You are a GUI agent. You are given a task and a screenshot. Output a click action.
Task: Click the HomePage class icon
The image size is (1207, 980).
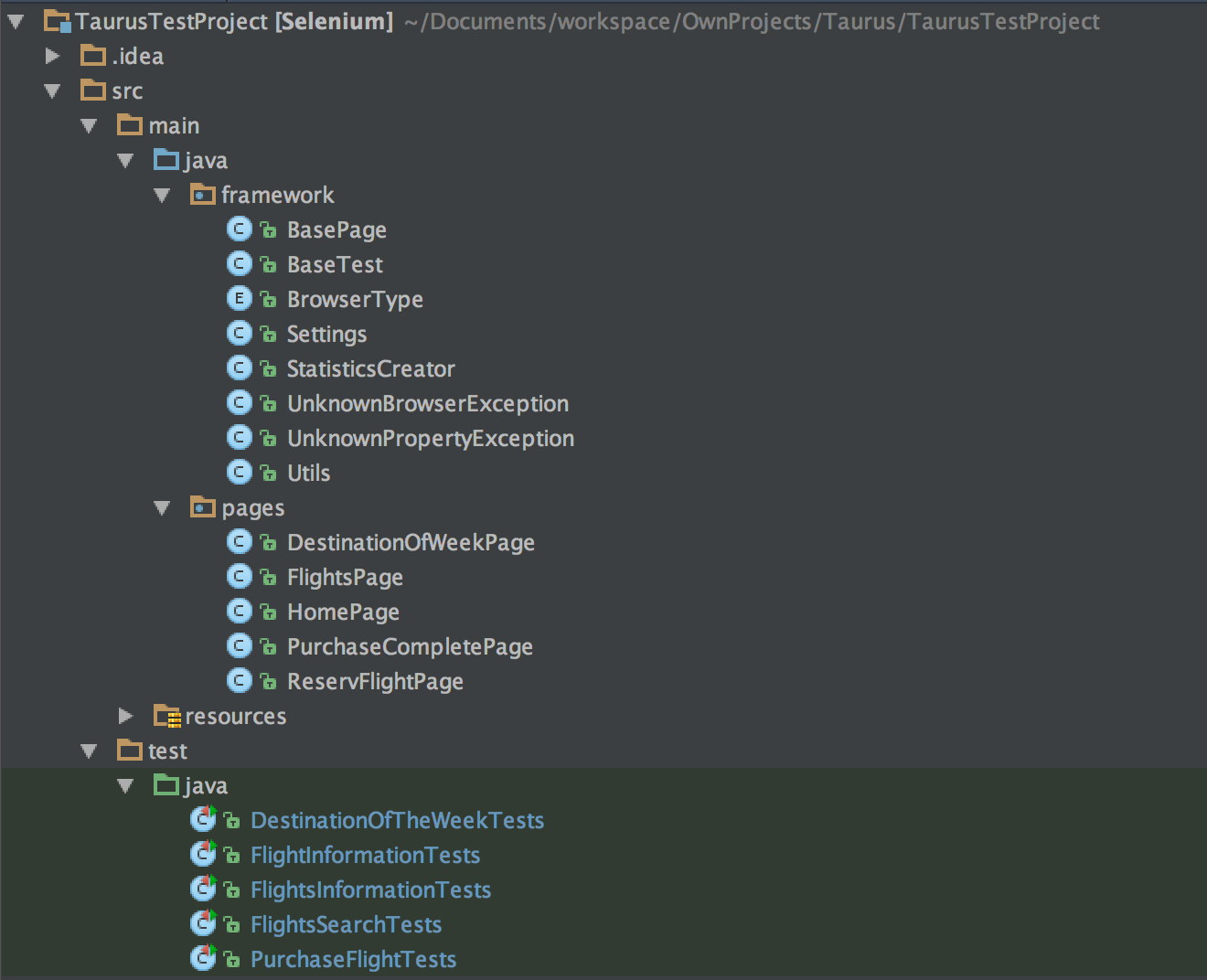[239, 612]
